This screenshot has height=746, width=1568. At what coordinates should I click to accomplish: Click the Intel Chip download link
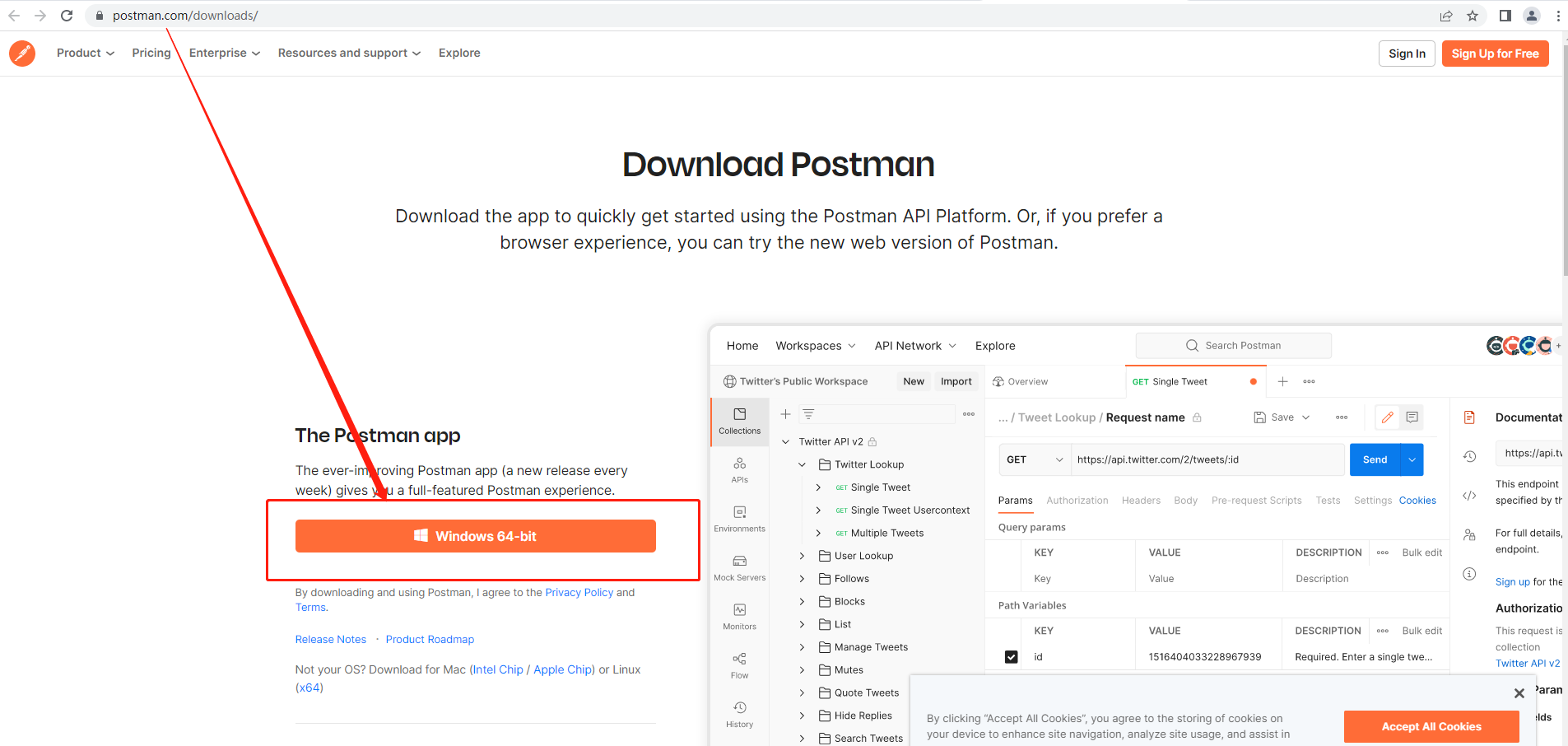[x=498, y=669]
